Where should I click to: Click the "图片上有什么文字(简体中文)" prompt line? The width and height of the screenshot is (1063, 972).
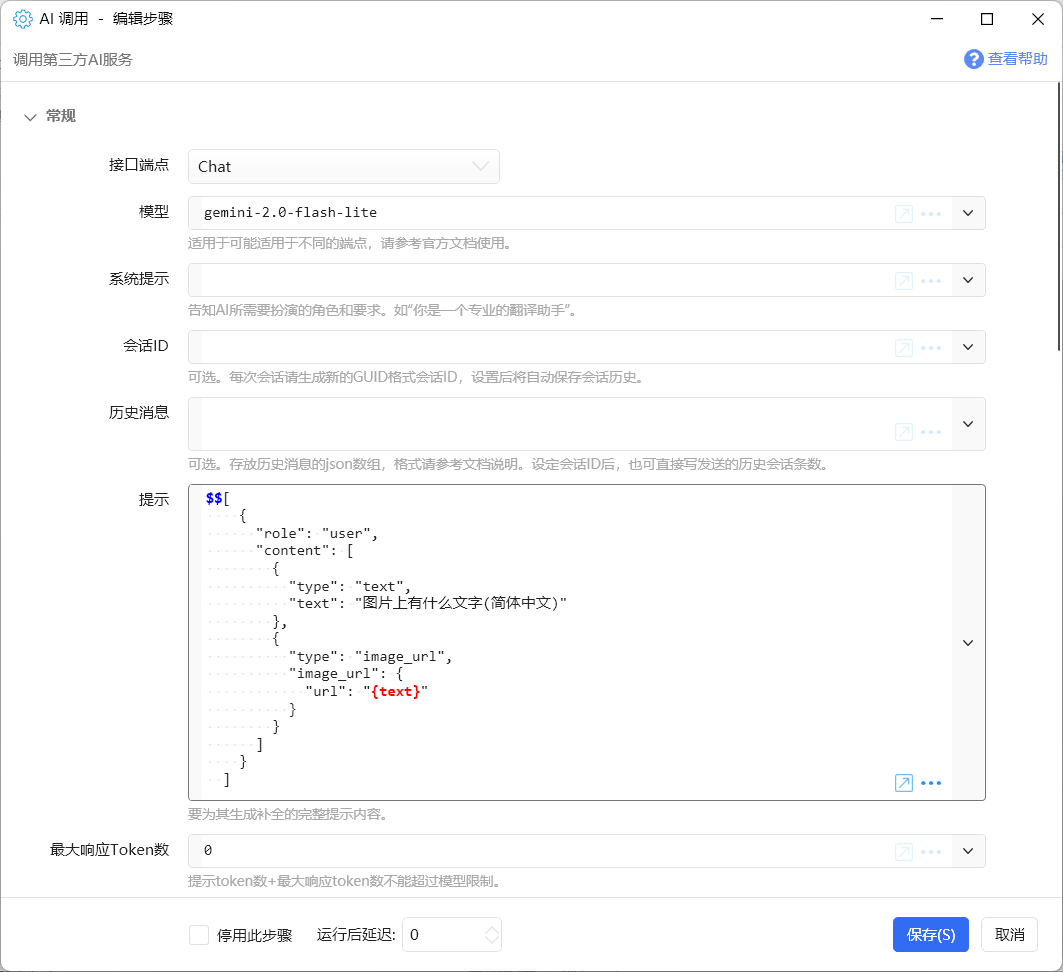pyautogui.click(x=427, y=603)
